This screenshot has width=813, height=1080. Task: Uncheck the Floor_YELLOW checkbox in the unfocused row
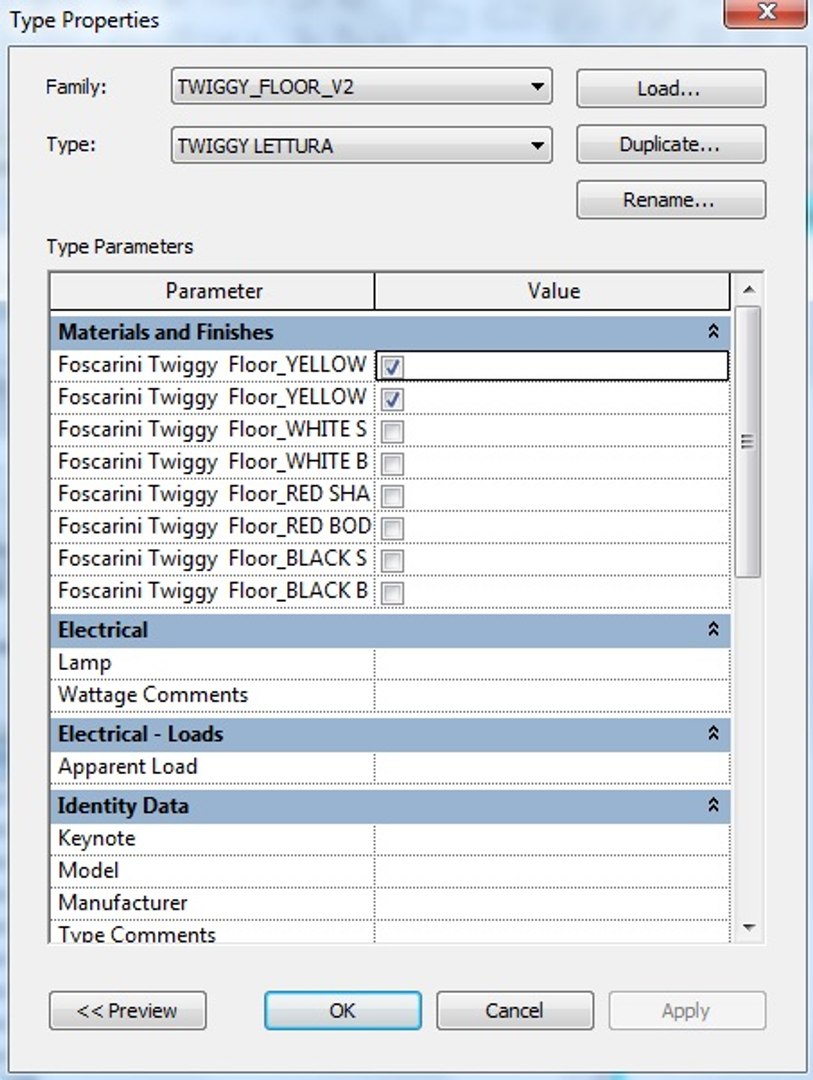click(392, 399)
